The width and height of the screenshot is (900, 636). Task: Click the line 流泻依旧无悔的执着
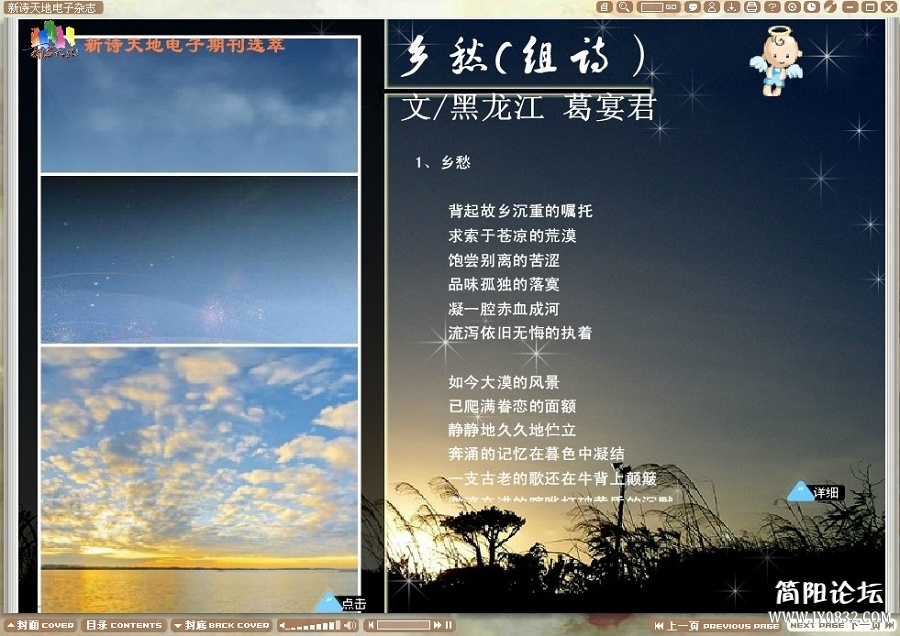point(520,333)
